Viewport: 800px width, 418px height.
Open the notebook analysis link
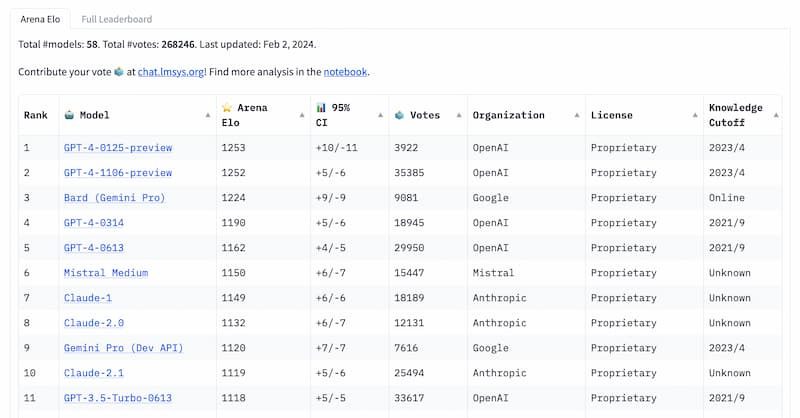345,72
